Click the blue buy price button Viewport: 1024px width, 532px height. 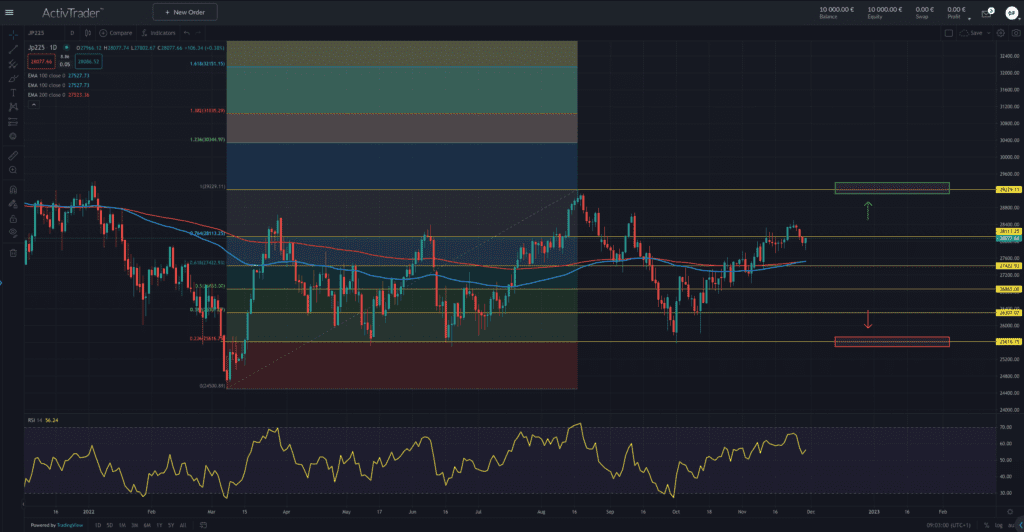click(88, 61)
